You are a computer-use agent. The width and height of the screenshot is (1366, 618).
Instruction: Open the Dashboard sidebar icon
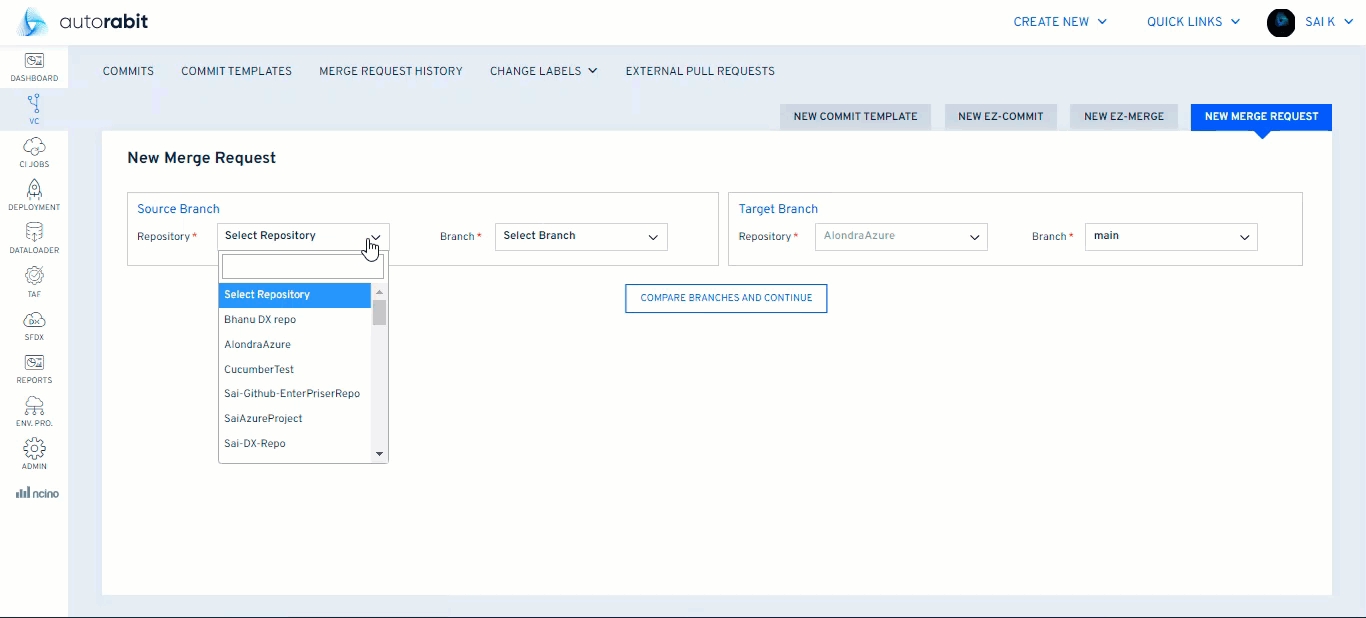click(34, 62)
